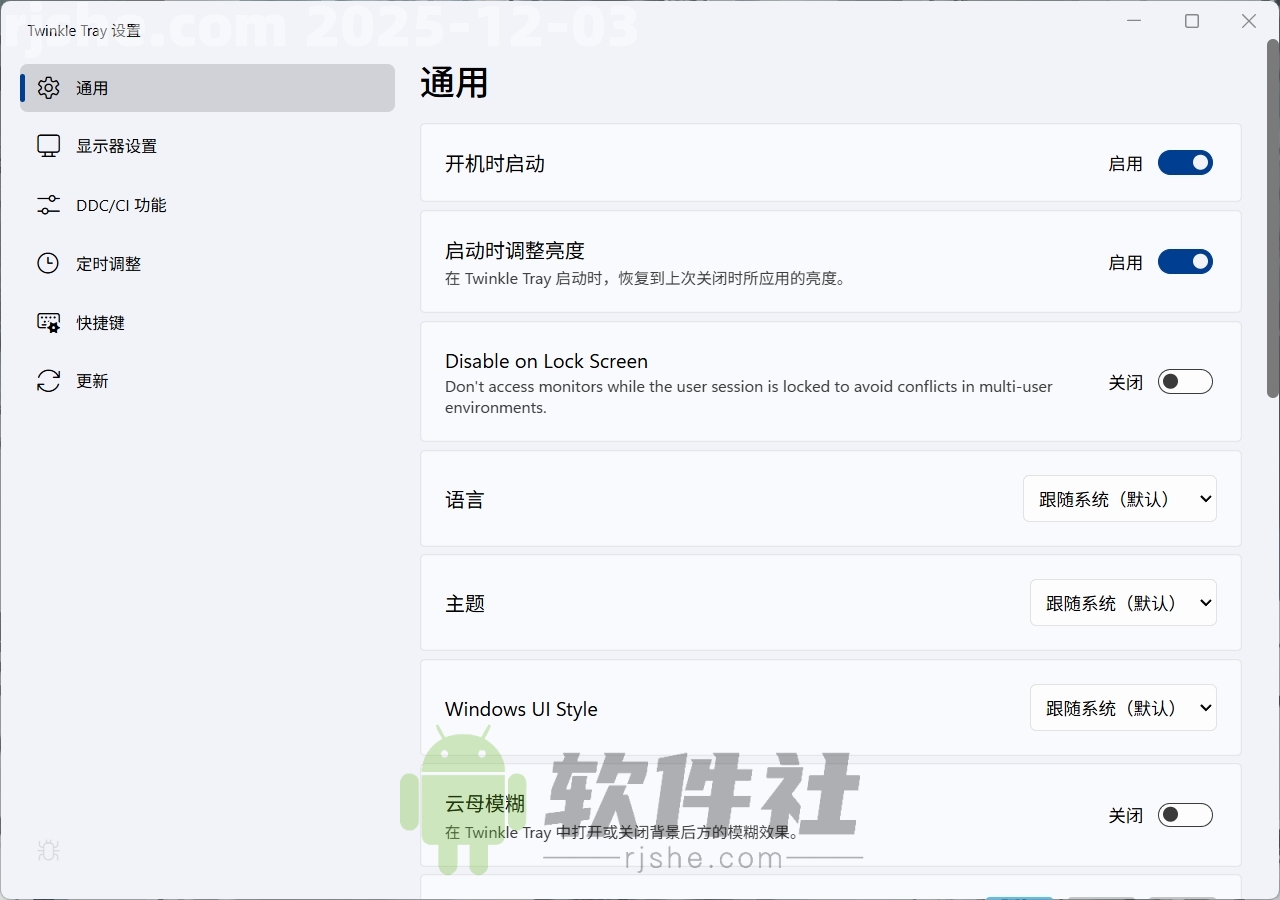The image size is (1280, 900).
Task: Disable the 开机时启动 toggle
Action: (1185, 162)
